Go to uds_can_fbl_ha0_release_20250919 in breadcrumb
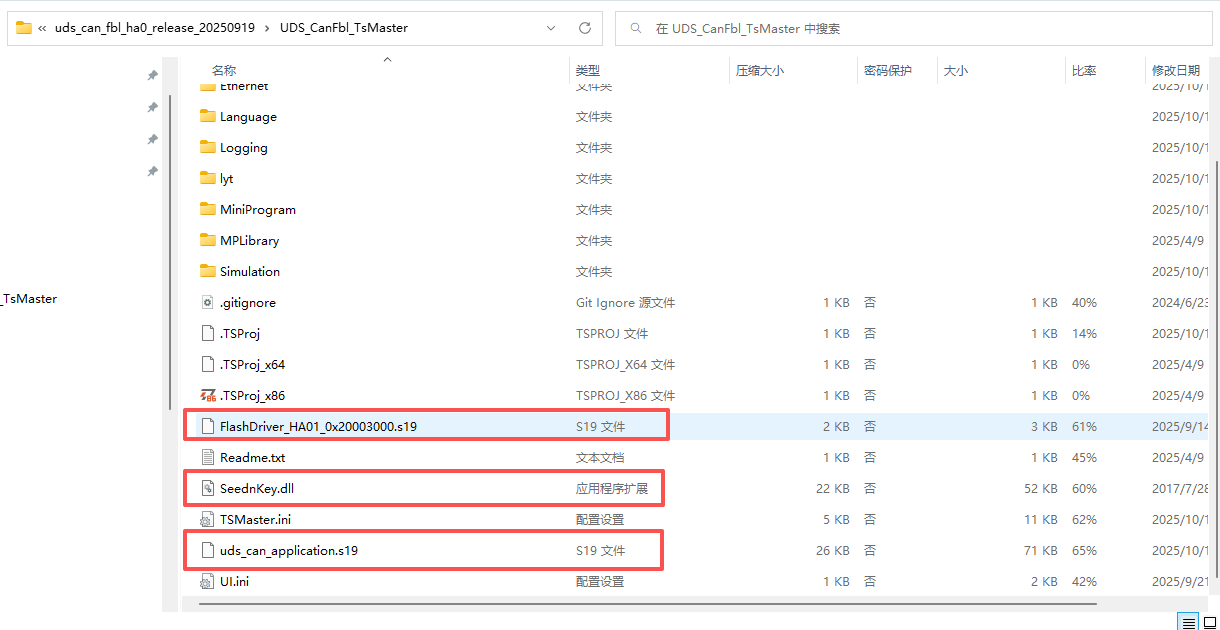The width and height of the screenshot is (1220, 630). click(154, 28)
